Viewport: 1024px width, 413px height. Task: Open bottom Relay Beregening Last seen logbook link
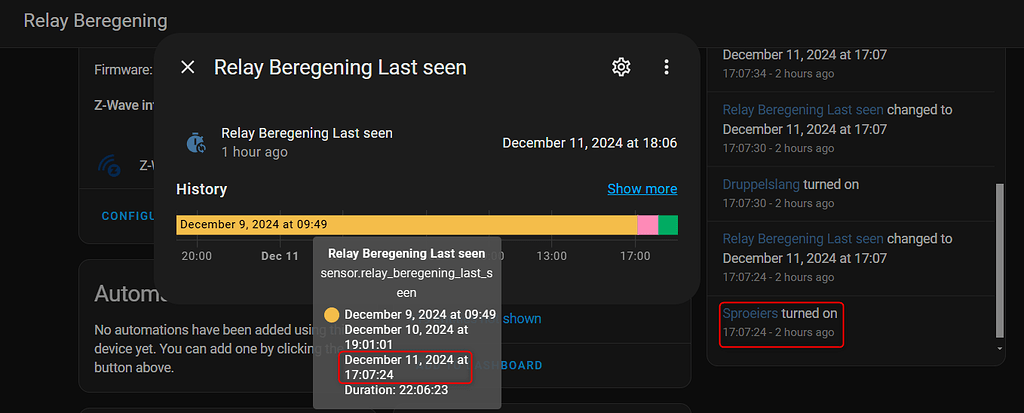(803, 239)
